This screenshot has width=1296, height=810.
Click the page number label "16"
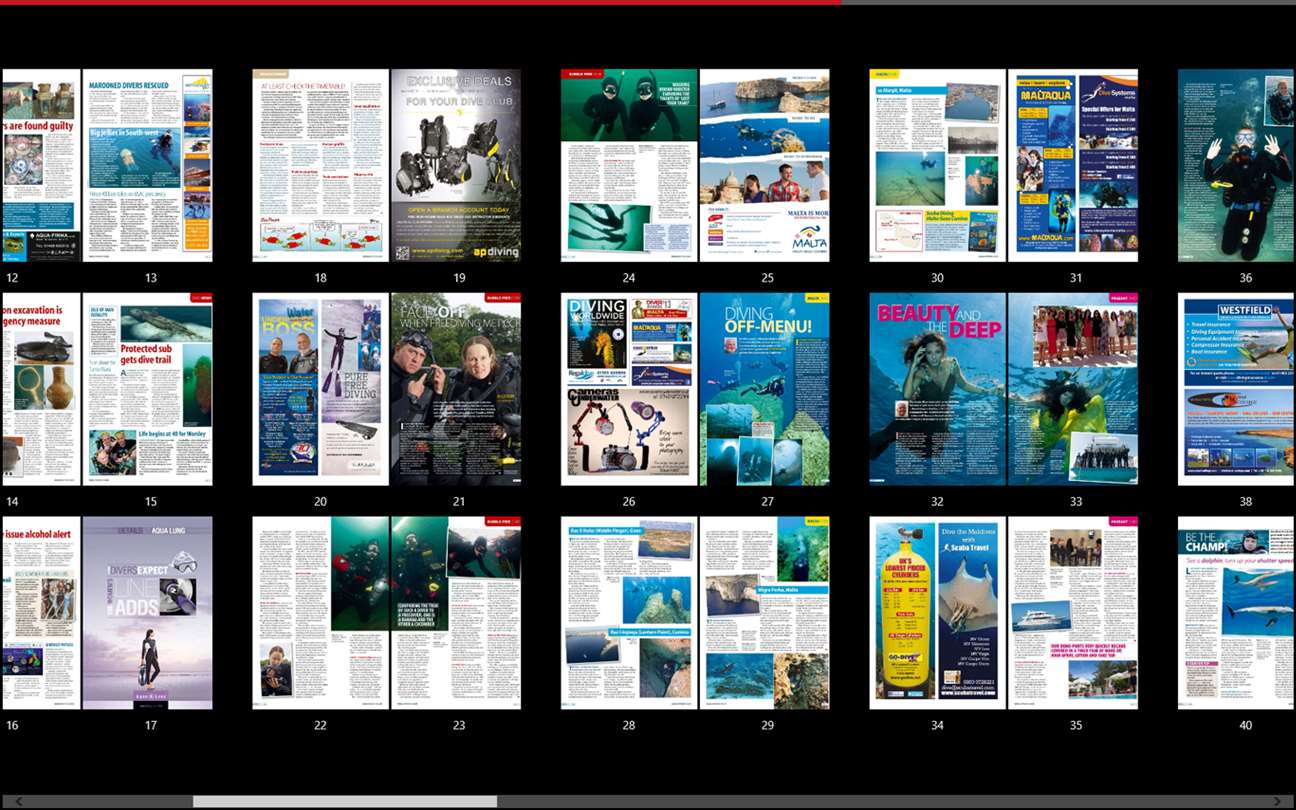pos(12,726)
